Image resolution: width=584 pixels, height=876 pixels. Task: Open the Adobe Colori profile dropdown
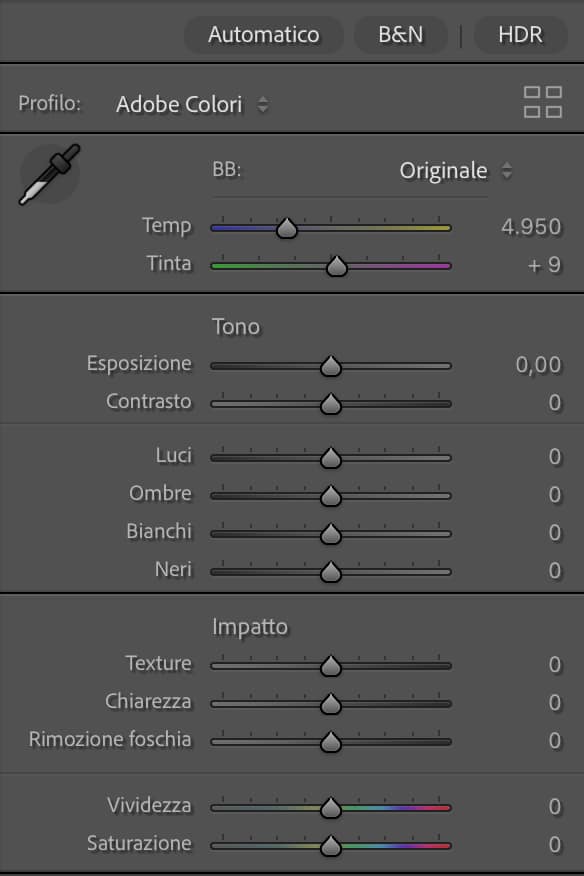[180, 103]
